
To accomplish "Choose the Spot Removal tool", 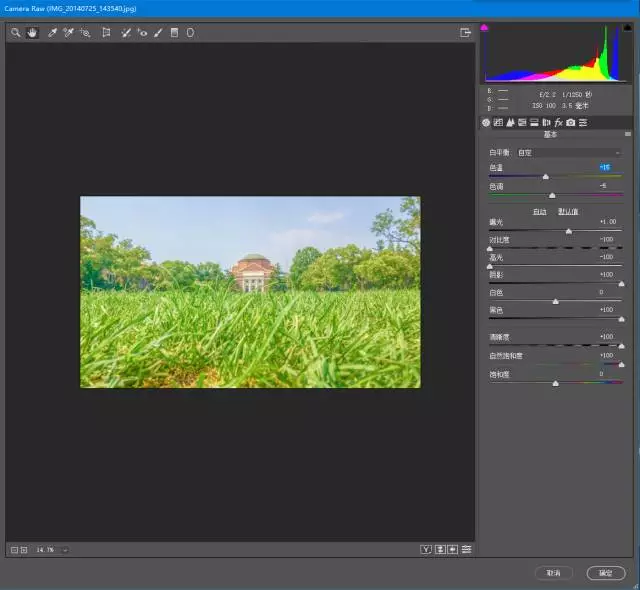I will [126, 33].
